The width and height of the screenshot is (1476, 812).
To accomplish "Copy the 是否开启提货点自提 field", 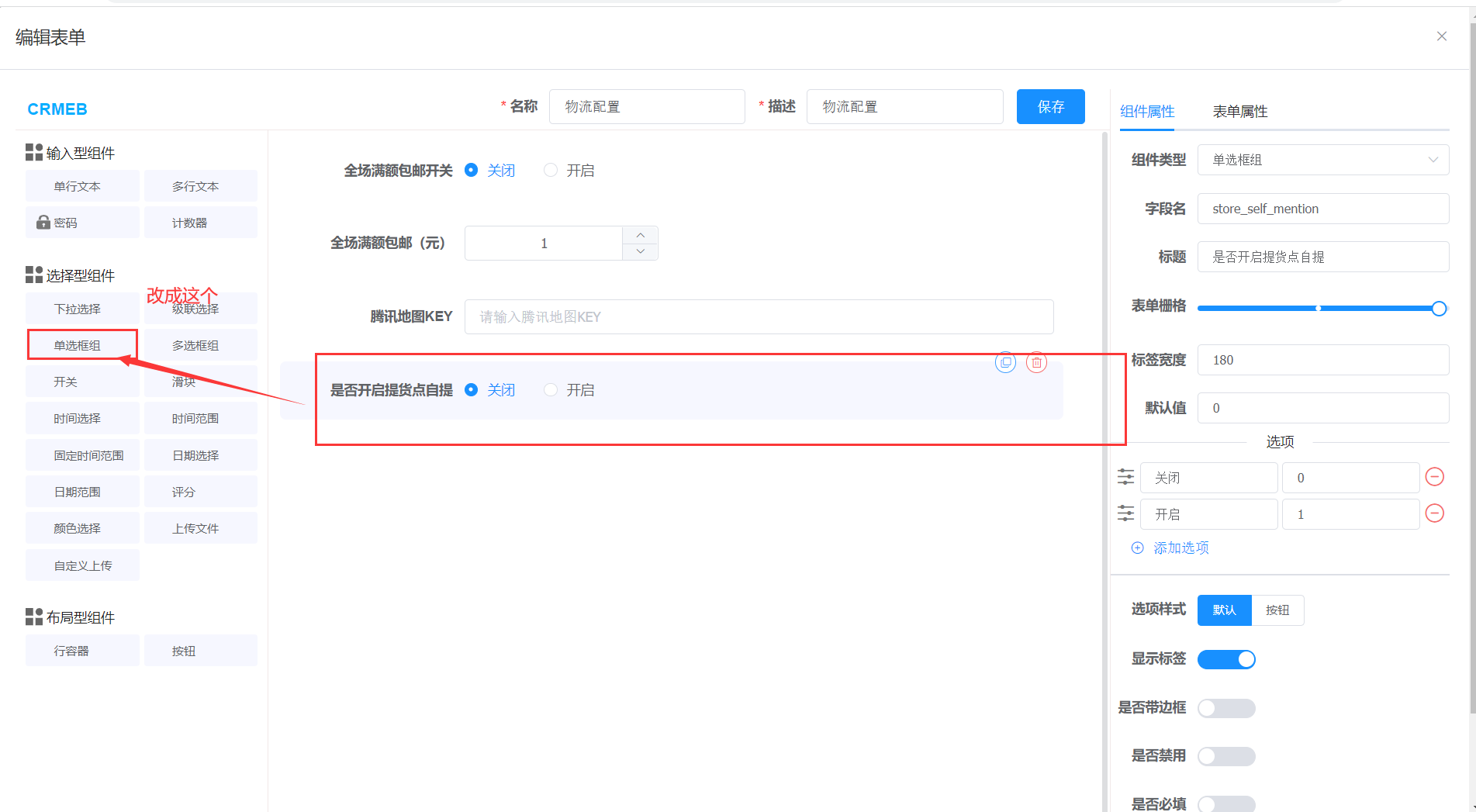I will point(1005,362).
